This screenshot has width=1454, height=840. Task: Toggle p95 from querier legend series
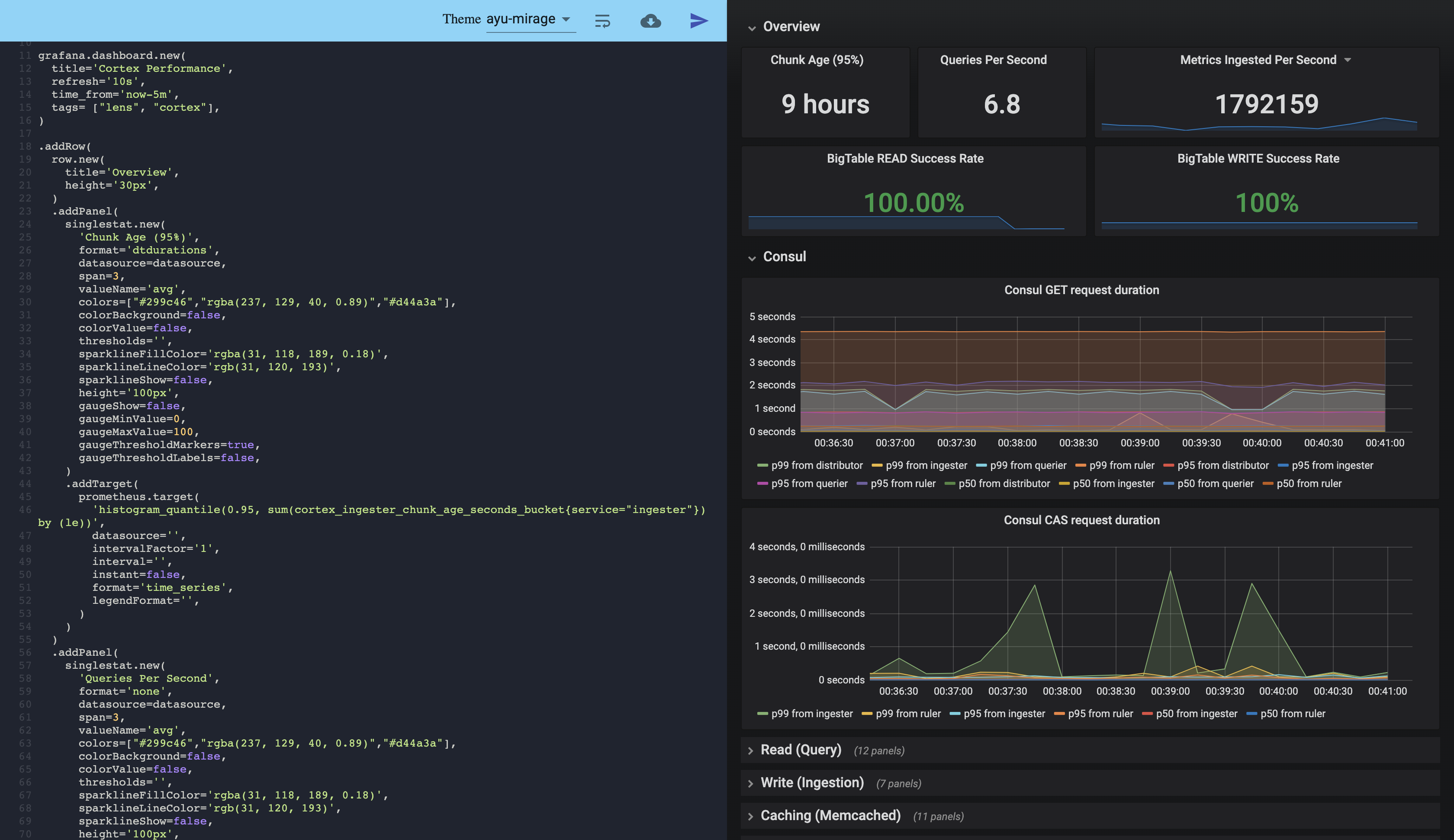(x=809, y=484)
